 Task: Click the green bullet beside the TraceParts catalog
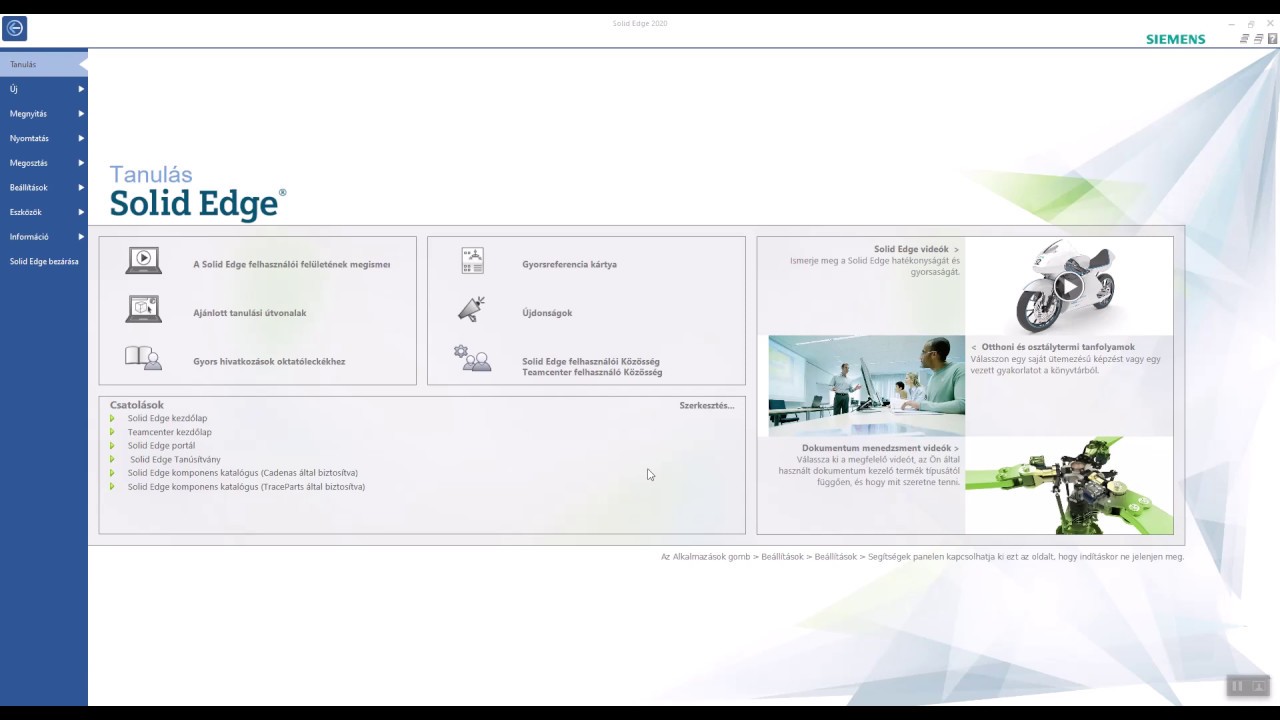pyautogui.click(x=113, y=487)
